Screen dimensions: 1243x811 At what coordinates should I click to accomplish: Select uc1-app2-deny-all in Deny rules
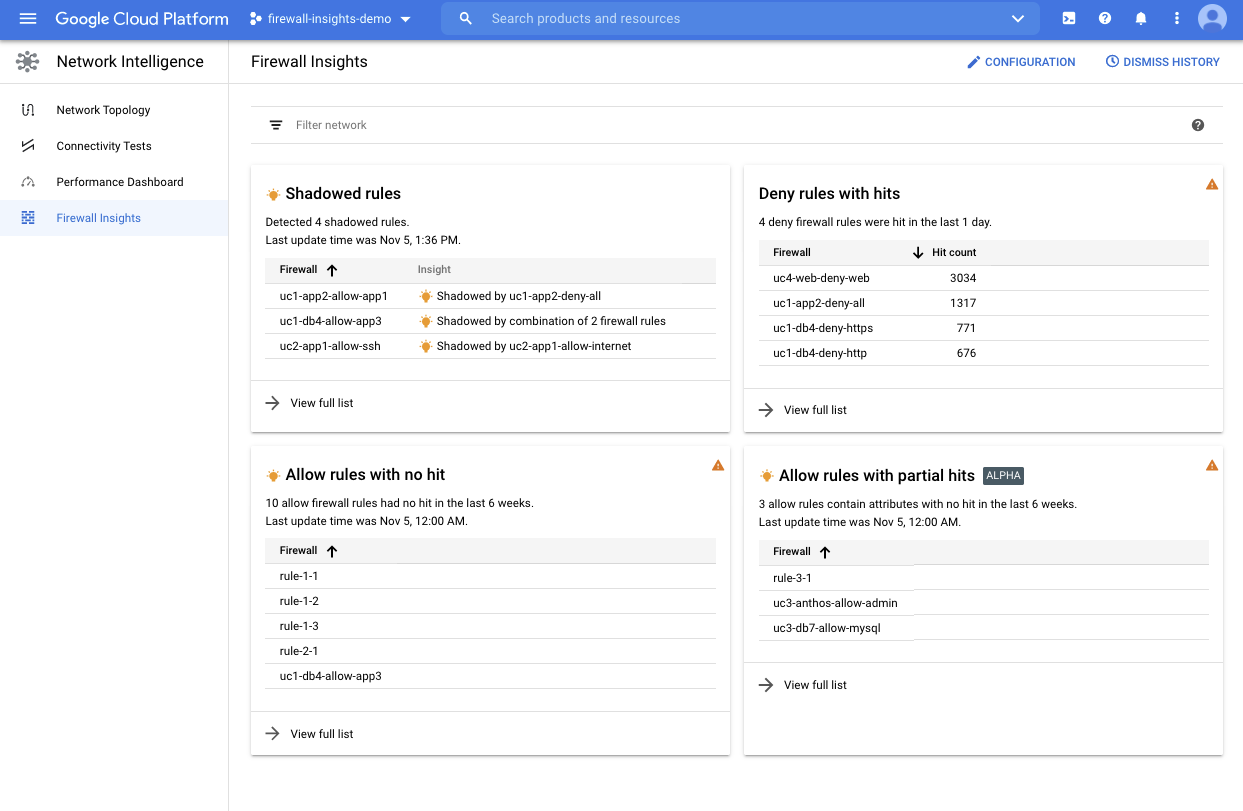984,303
